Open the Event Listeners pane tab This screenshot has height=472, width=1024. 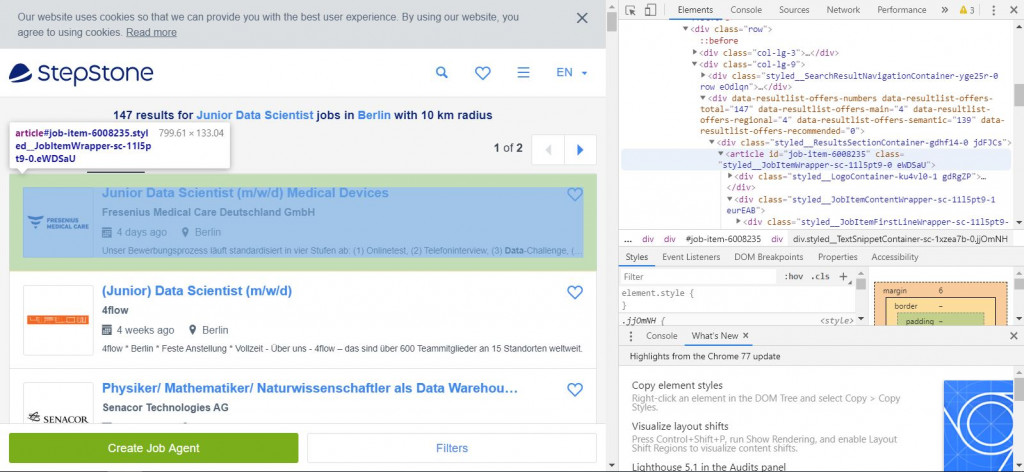point(691,257)
